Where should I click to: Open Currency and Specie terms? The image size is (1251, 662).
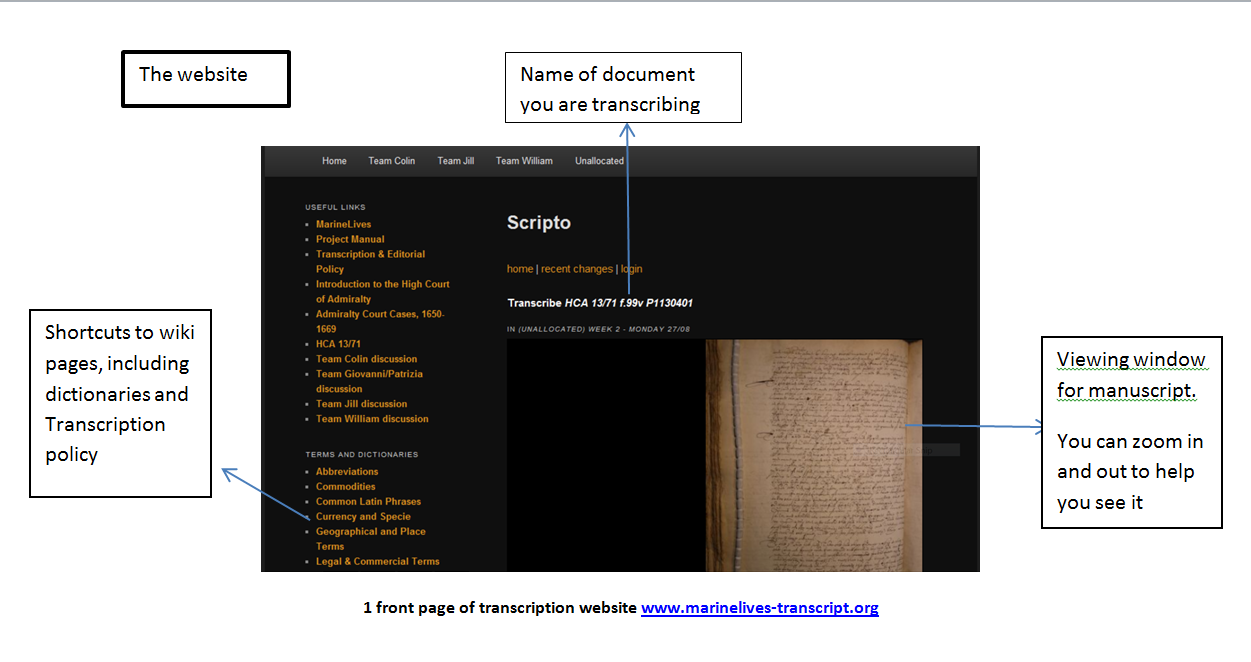[363, 517]
